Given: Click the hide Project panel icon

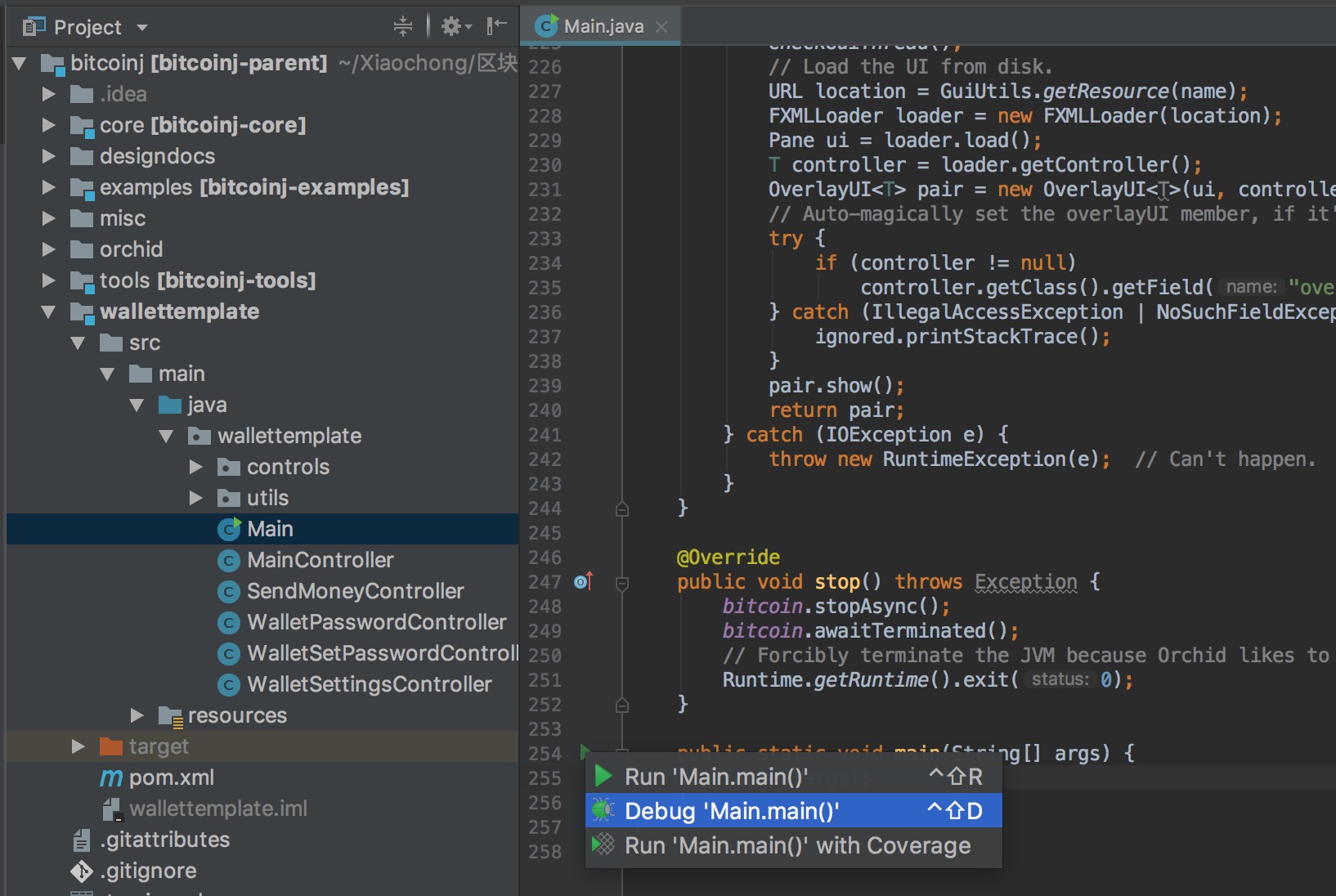Looking at the screenshot, I should click(496, 26).
